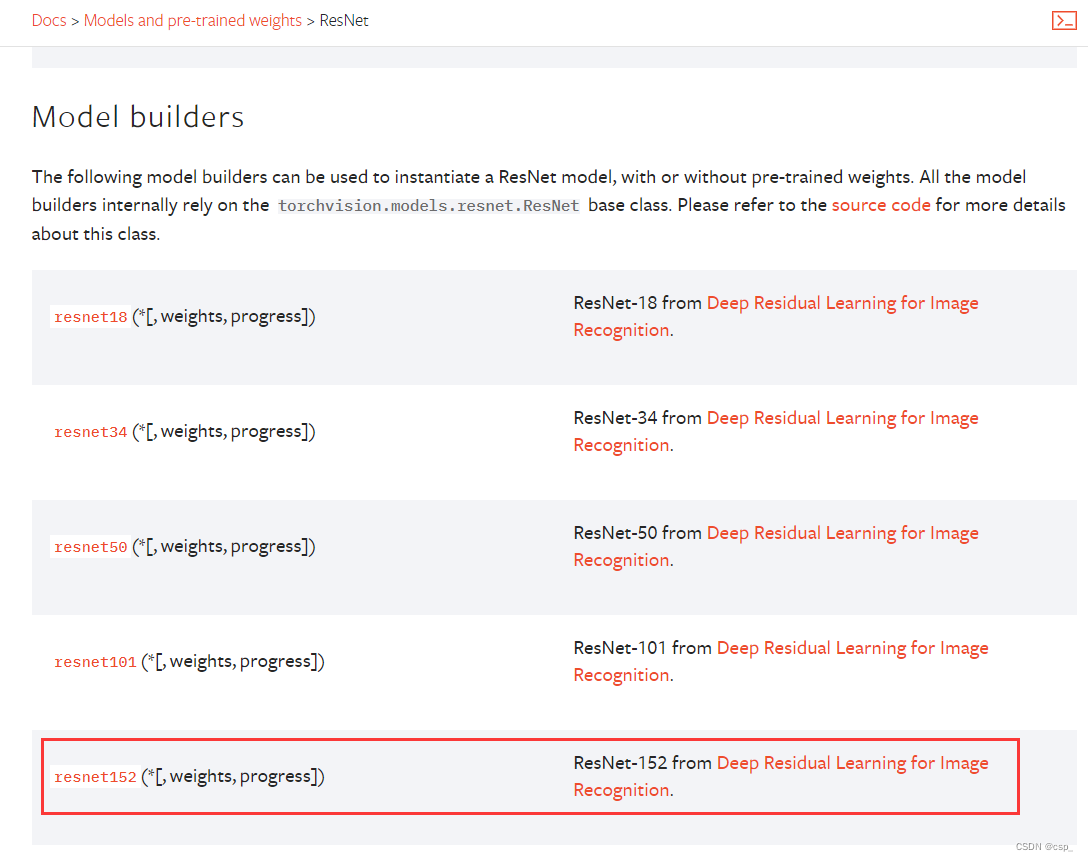Open the resnet50 builder link
This screenshot has height=861, width=1088.
(x=91, y=547)
